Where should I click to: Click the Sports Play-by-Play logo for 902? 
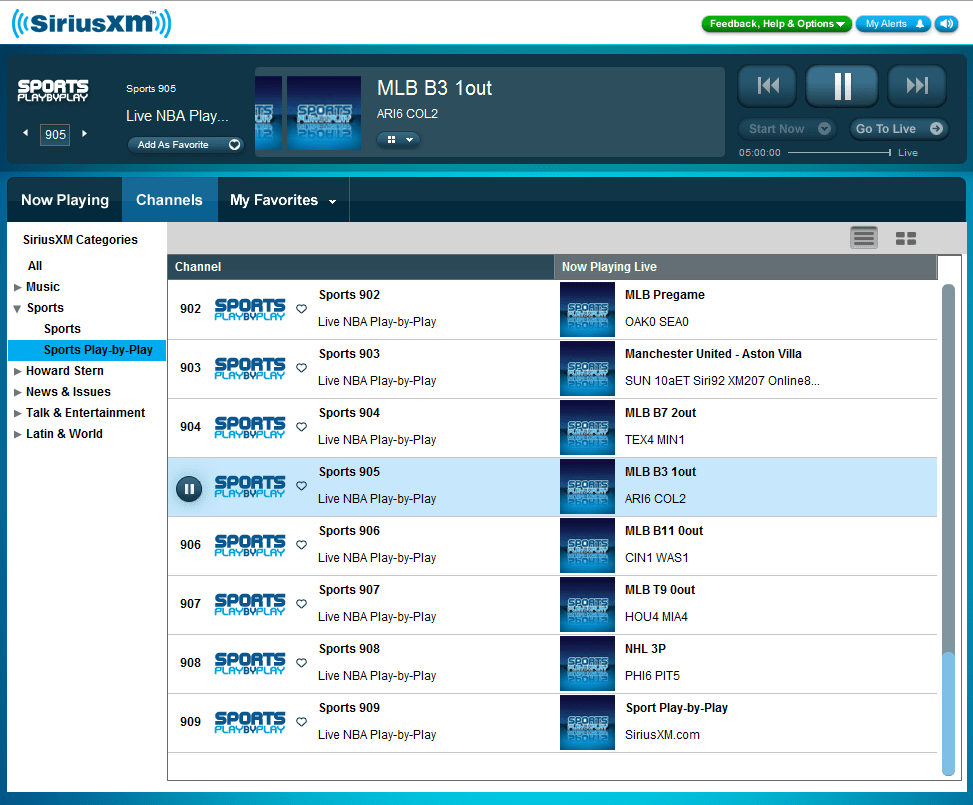[250, 309]
